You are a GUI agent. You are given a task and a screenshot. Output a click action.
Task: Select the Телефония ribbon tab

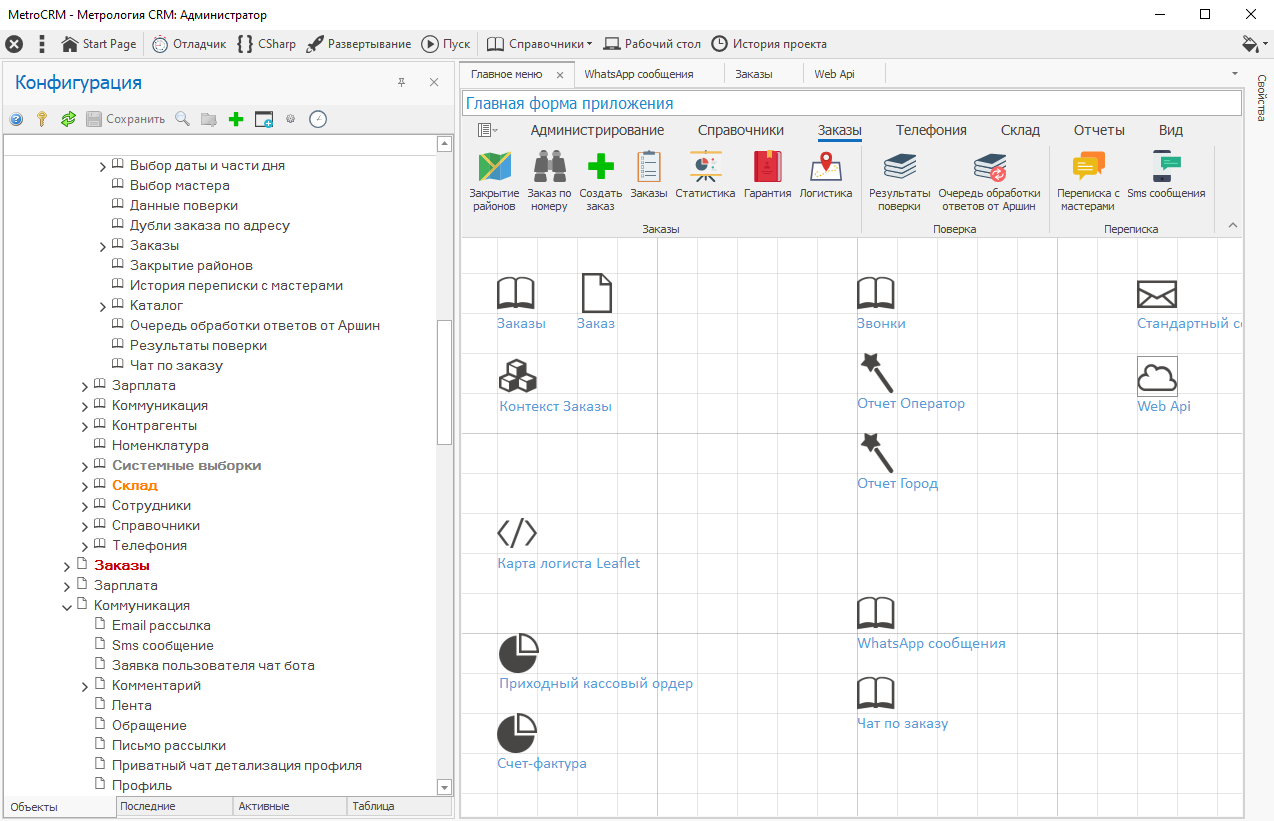(x=931, y=130)
